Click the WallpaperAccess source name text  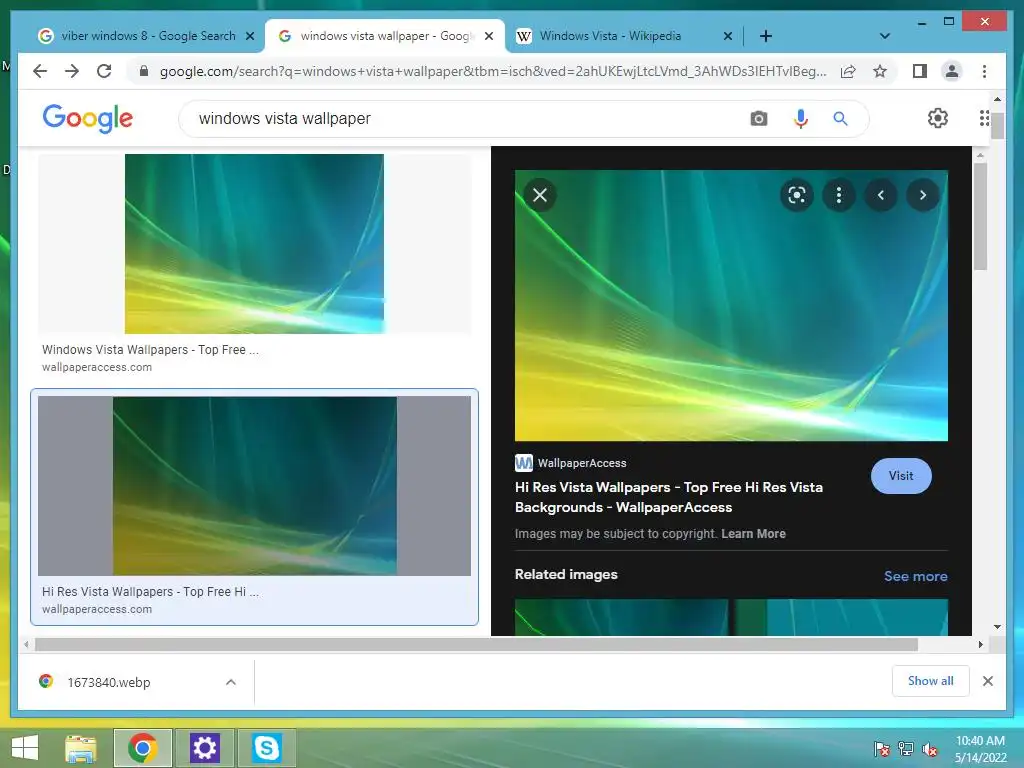(x=582, y=463)
